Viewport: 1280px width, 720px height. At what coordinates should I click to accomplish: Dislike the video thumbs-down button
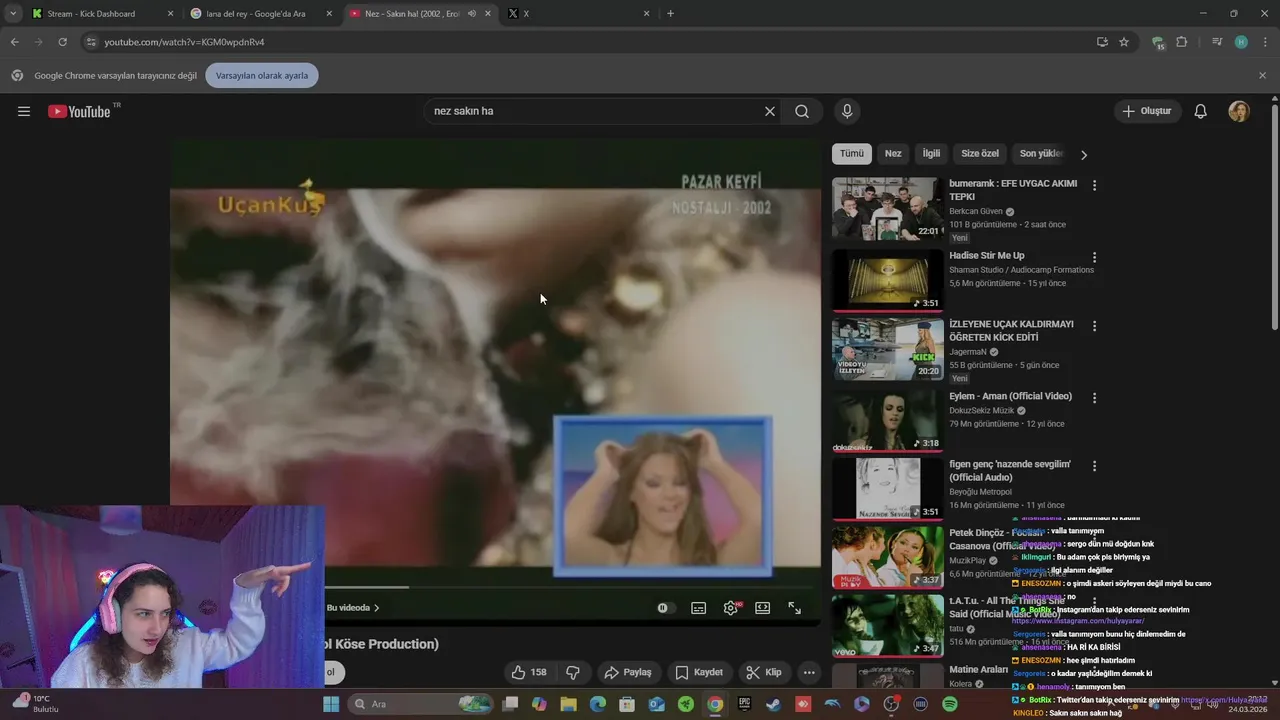(573, 672)
